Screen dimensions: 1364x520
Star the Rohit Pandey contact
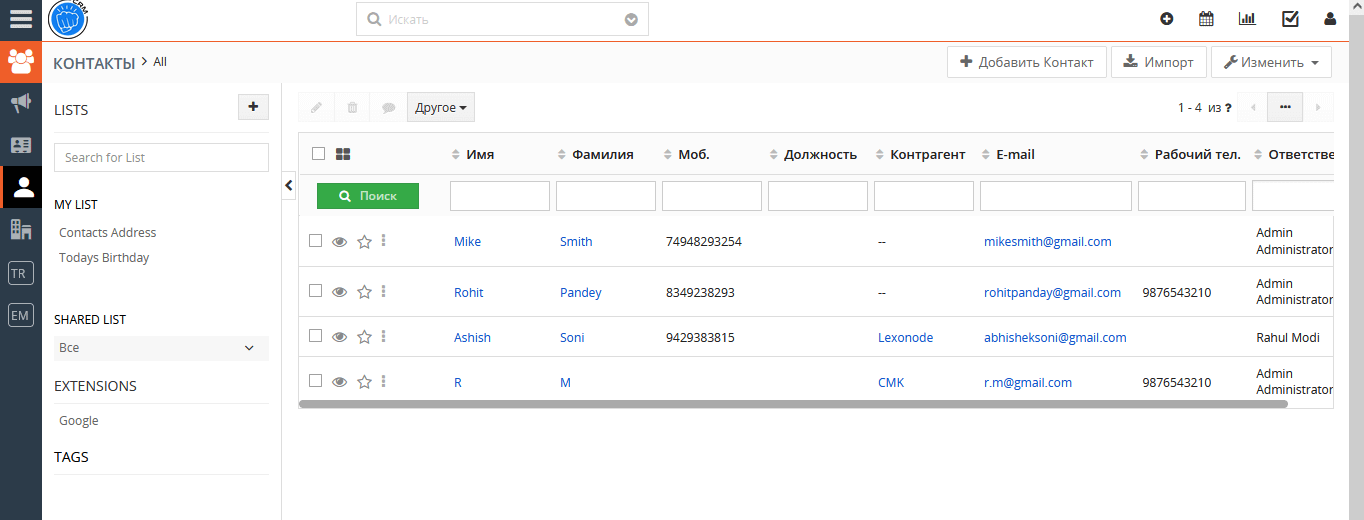click(x=364, y=292)
